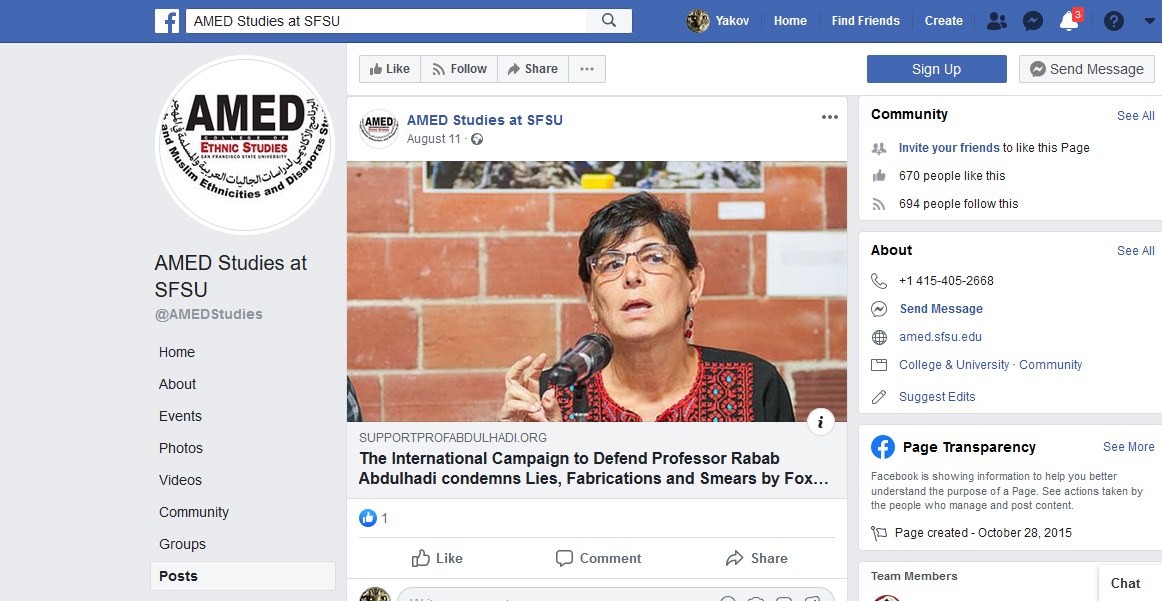Click the follow feed icon in Community
1162x601 pixels.
tap(879, 204)
